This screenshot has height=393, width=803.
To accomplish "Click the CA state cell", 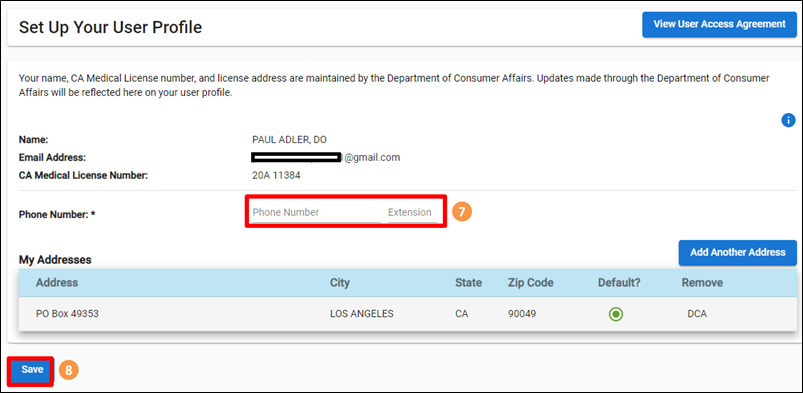I will [x=461, y=314].
